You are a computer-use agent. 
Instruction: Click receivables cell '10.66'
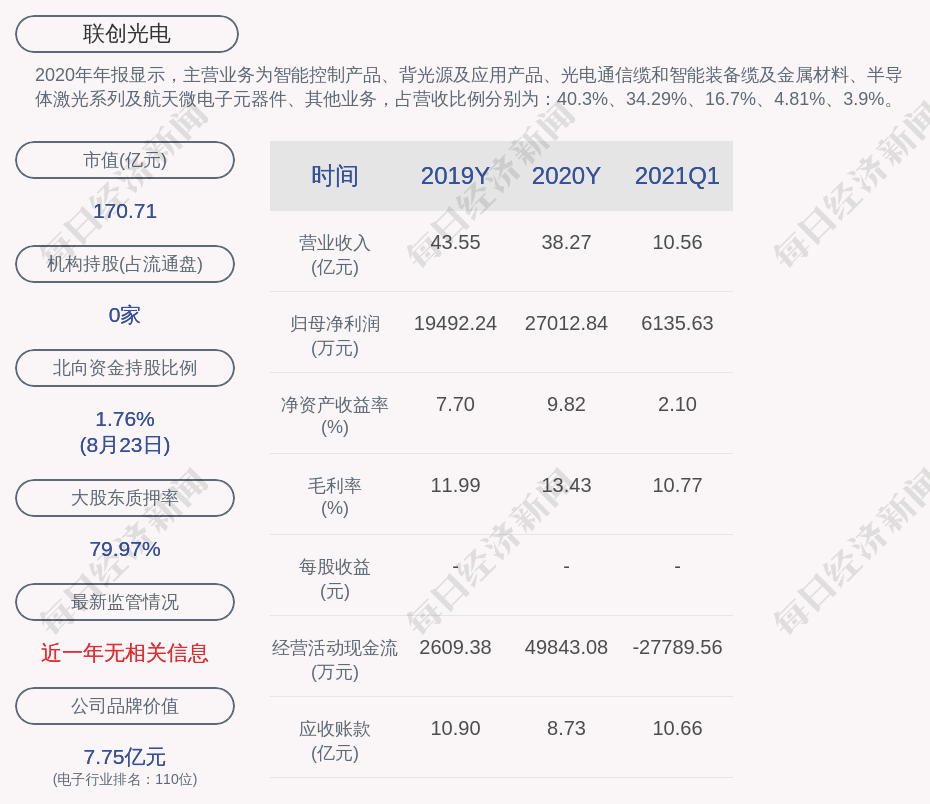pyautogui.click(x=677, y=728)
